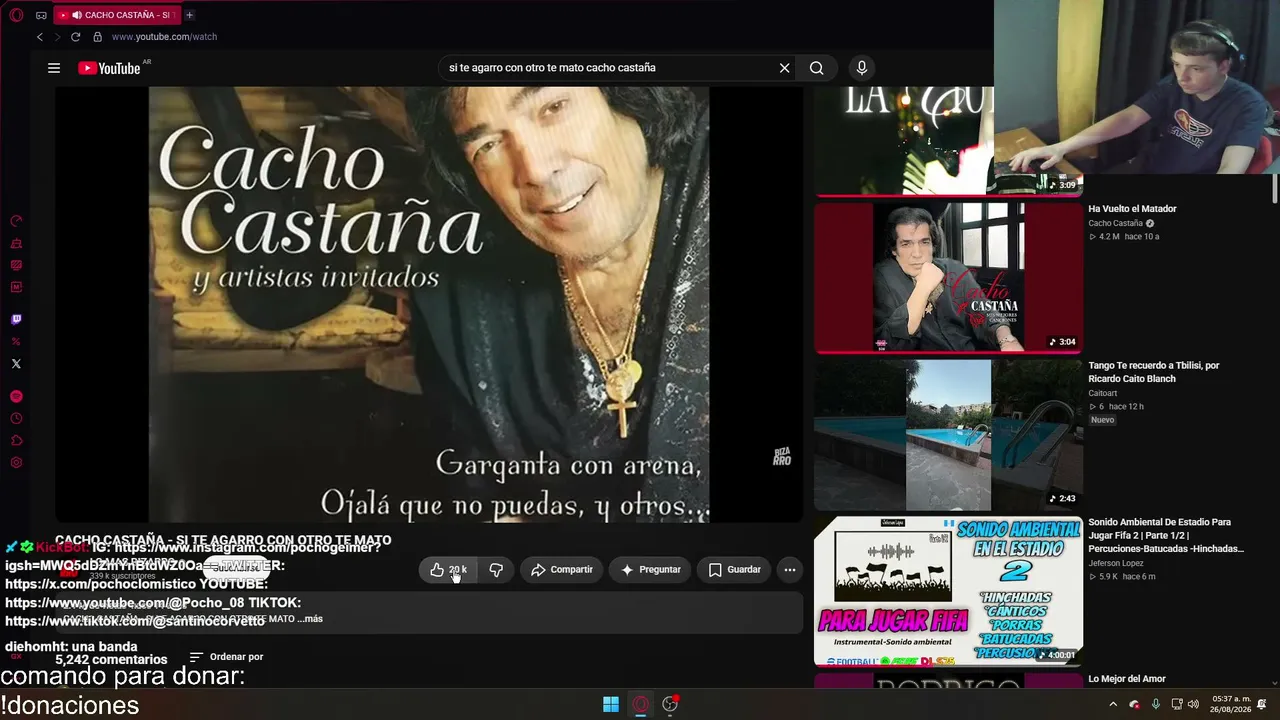Open taskbar clock and date
The height and width of the screenshot is (720, 1280).
[x=1231, y=704]
